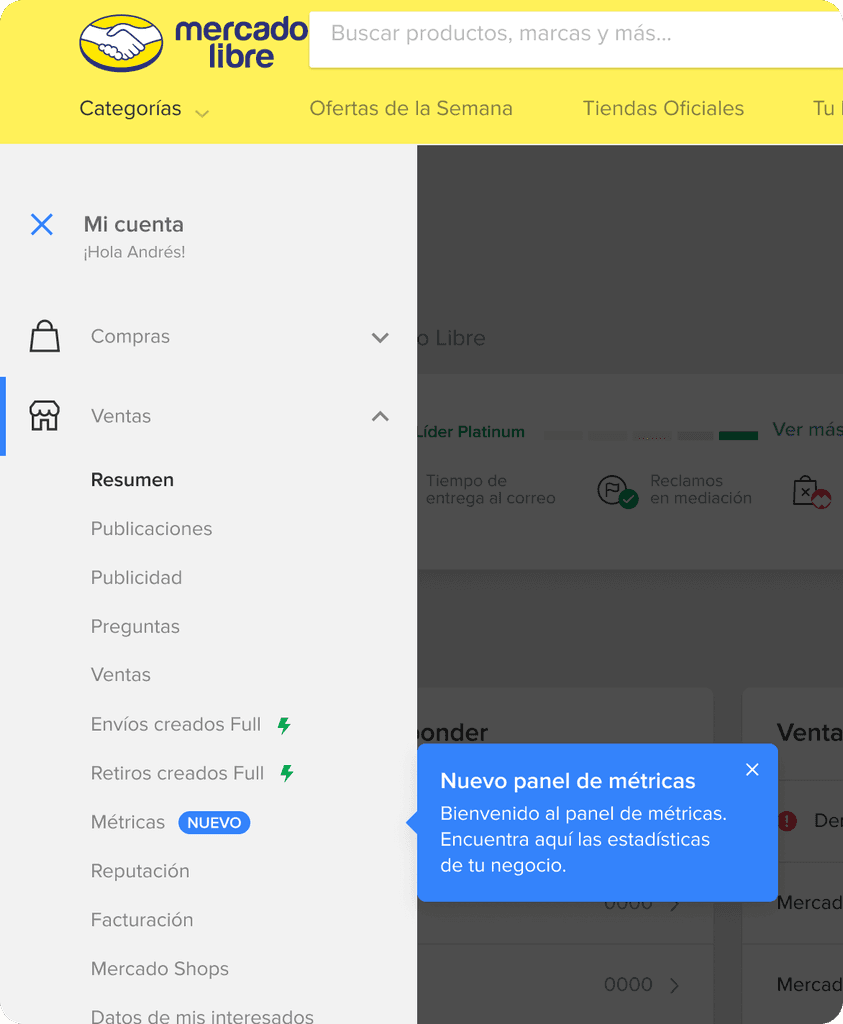Click the Compras menu label
Viewport: 843px width, 1024px height.
pos(130,336)
